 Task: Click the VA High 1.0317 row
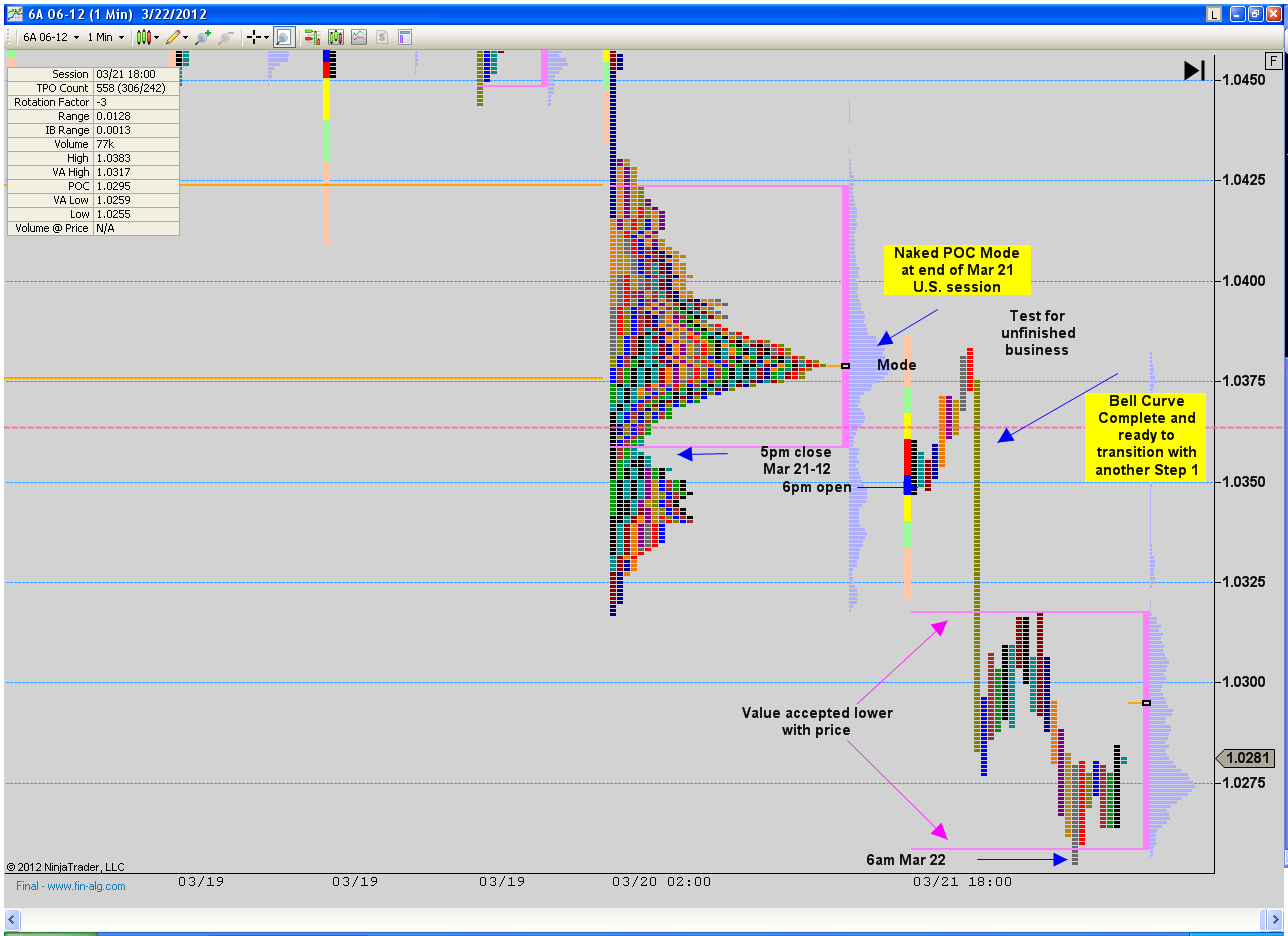pyautogui.click(x=93, y=172)
